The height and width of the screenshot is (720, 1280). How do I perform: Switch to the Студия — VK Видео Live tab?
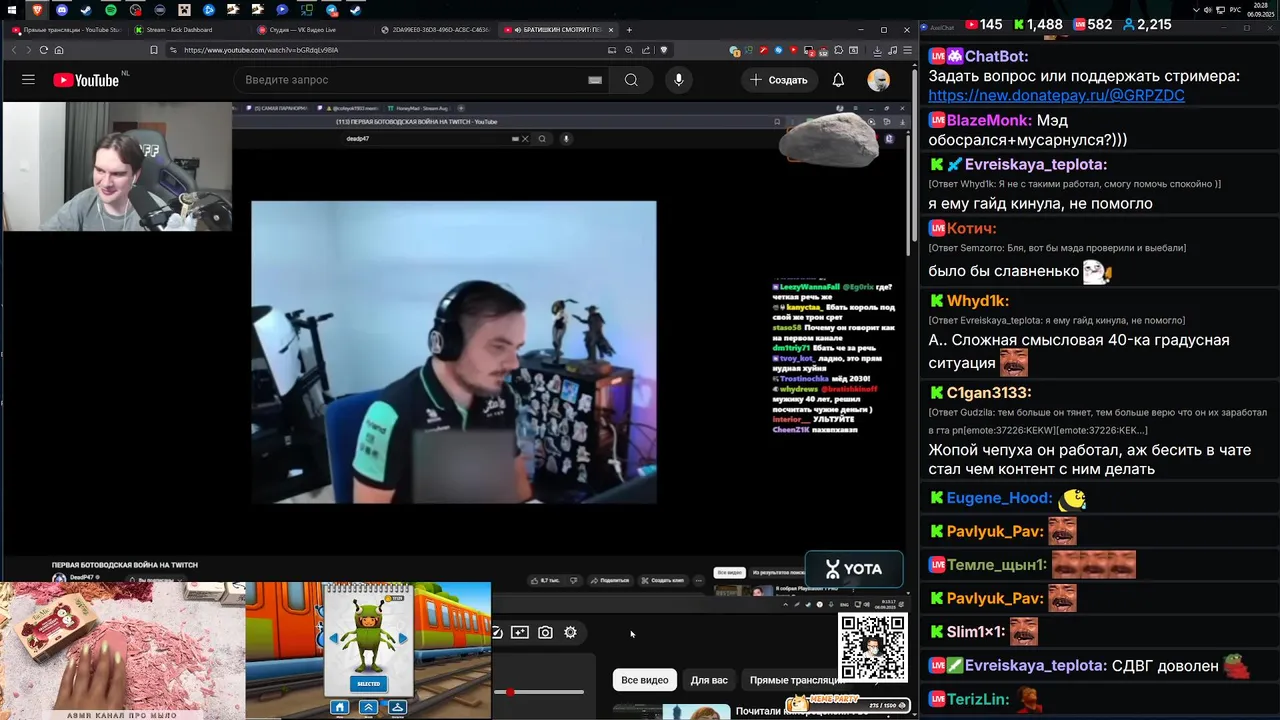point(311,30)
